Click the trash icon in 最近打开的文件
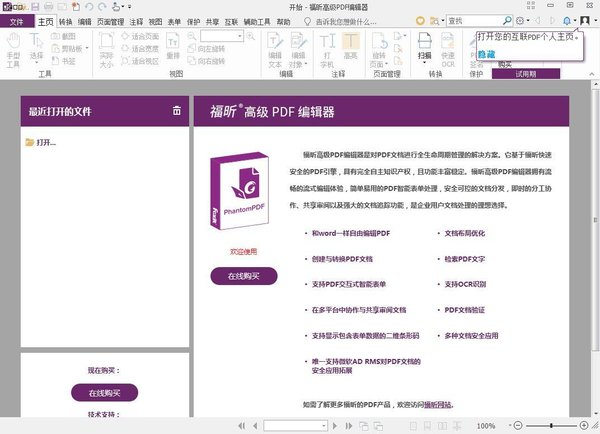This screenshot has width=600, height=434. (177, 110)
